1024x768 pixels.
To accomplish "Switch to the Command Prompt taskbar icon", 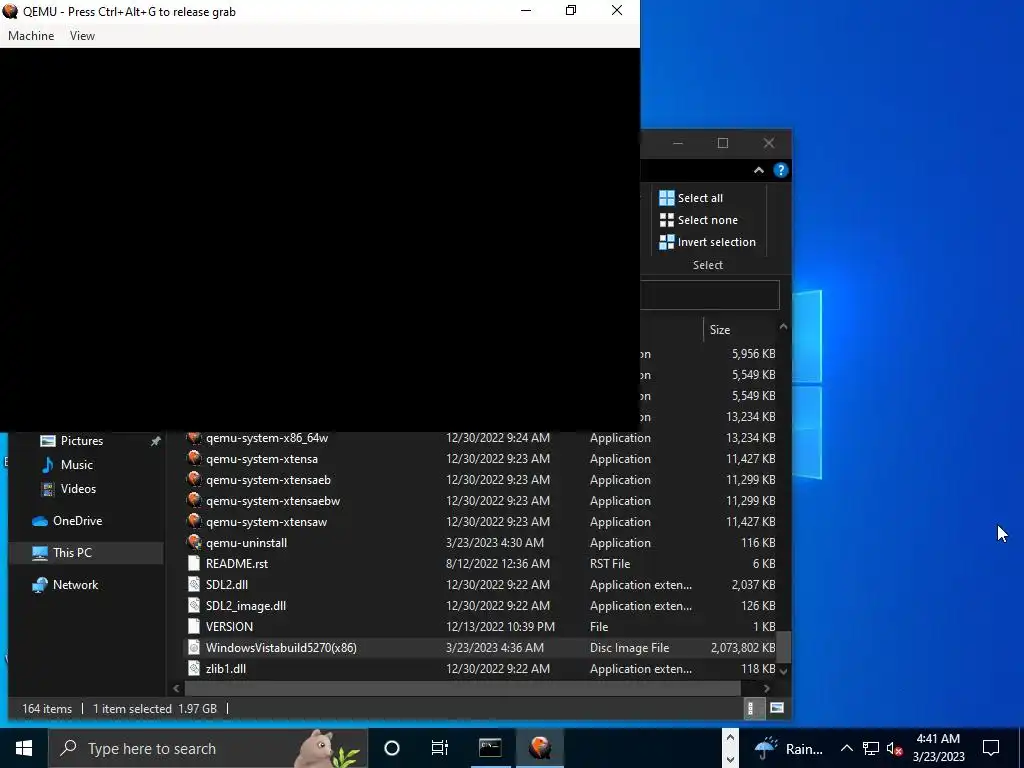I will pyautogui.click(x=490, y=748).
